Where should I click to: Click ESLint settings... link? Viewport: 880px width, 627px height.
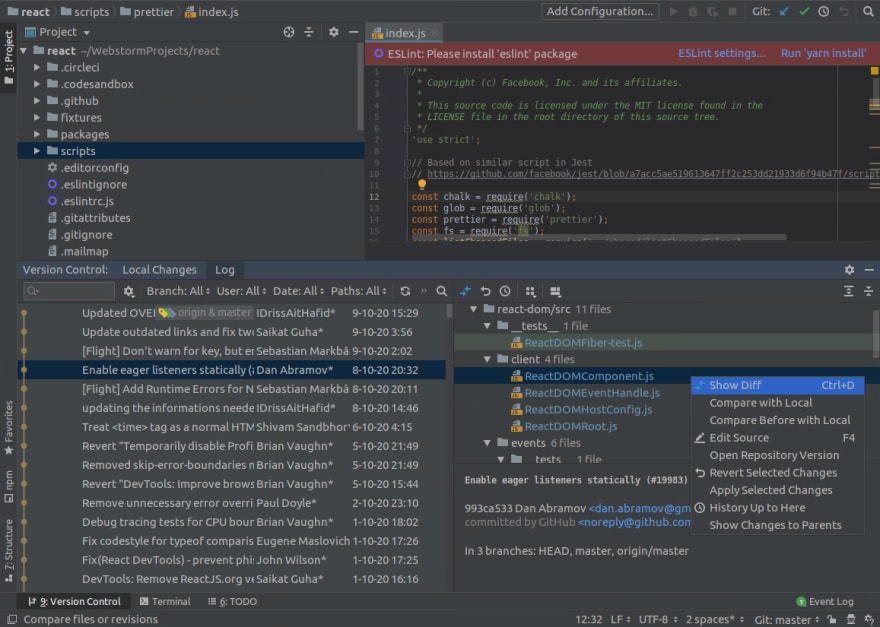coord(721,53)
